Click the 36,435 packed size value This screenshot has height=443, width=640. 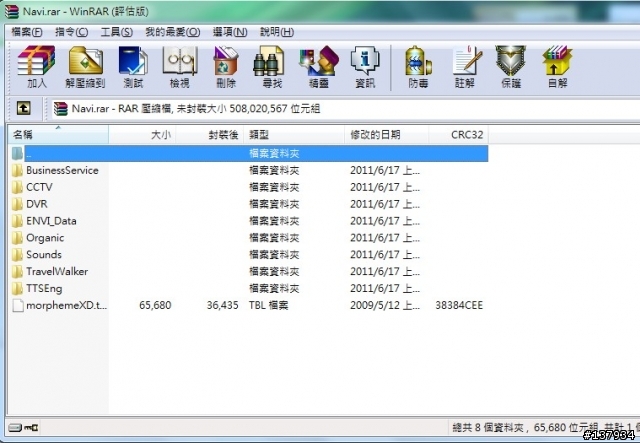(x=222, y=305)
